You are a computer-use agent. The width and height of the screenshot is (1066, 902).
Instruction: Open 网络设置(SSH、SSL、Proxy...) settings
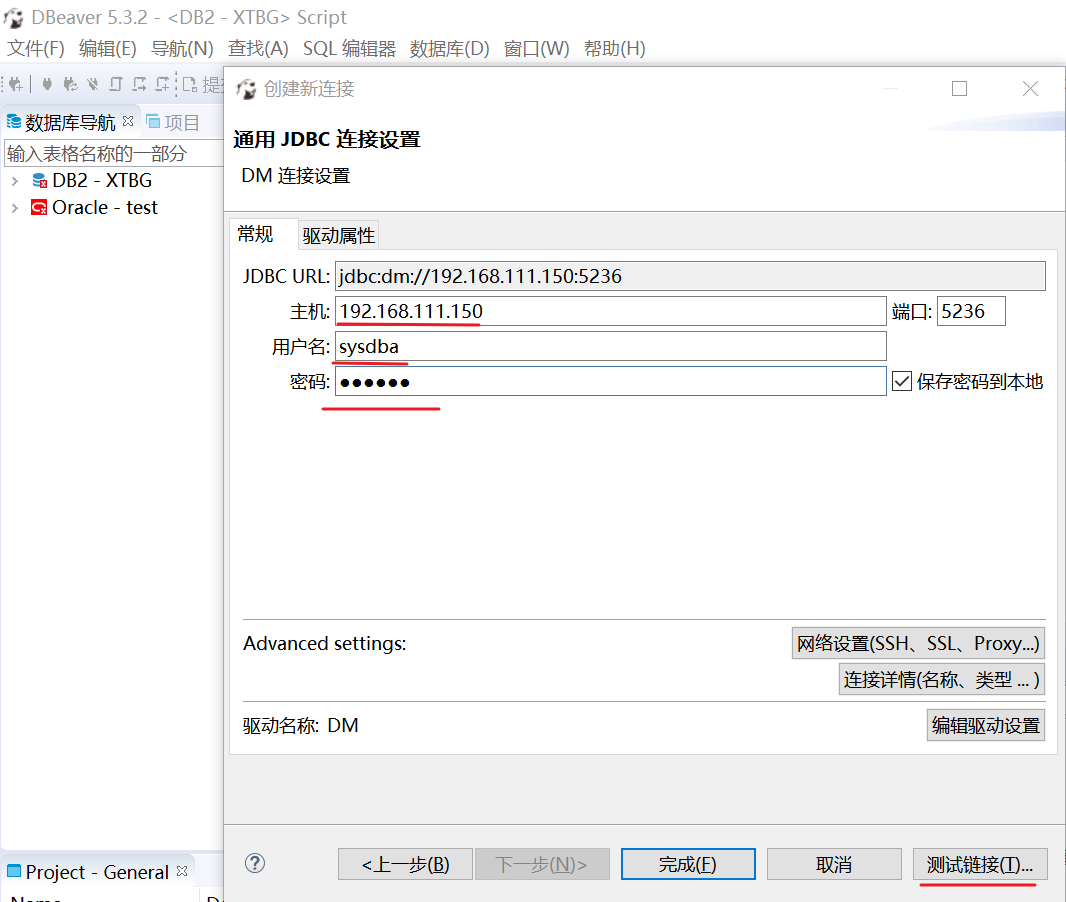(x=918, y=643)
